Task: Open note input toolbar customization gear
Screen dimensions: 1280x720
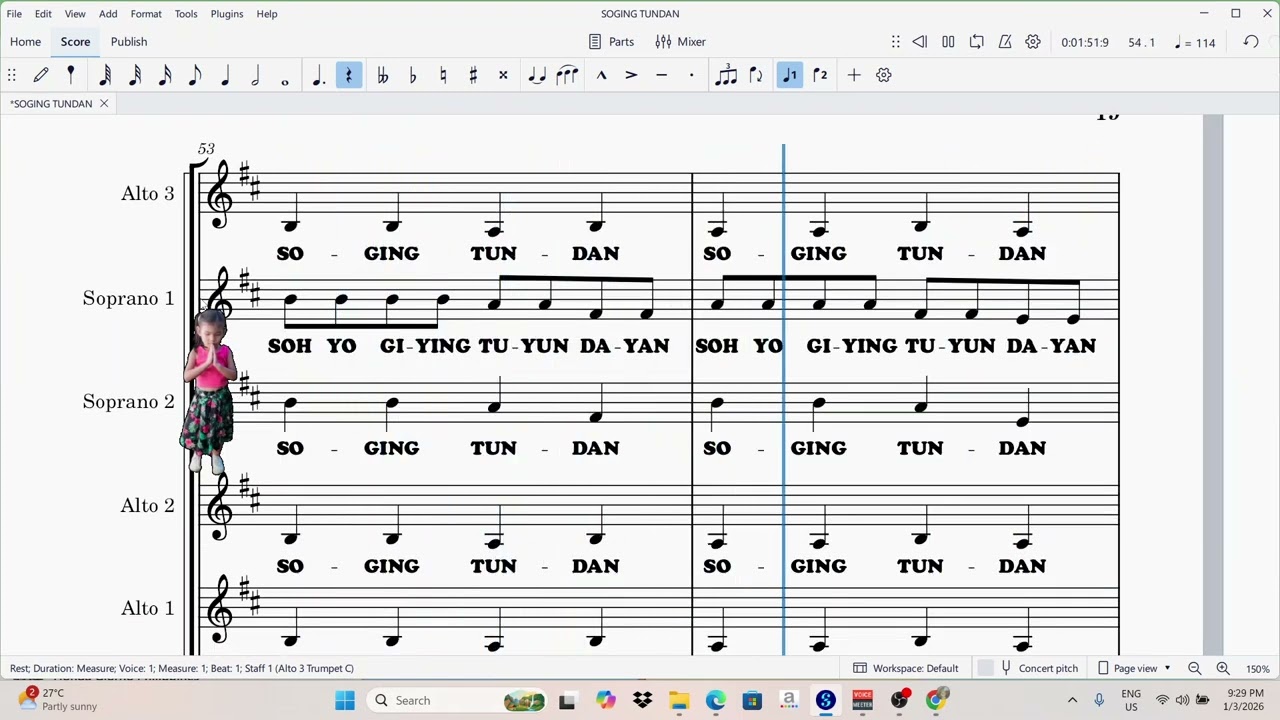Action: coord(884,75)
